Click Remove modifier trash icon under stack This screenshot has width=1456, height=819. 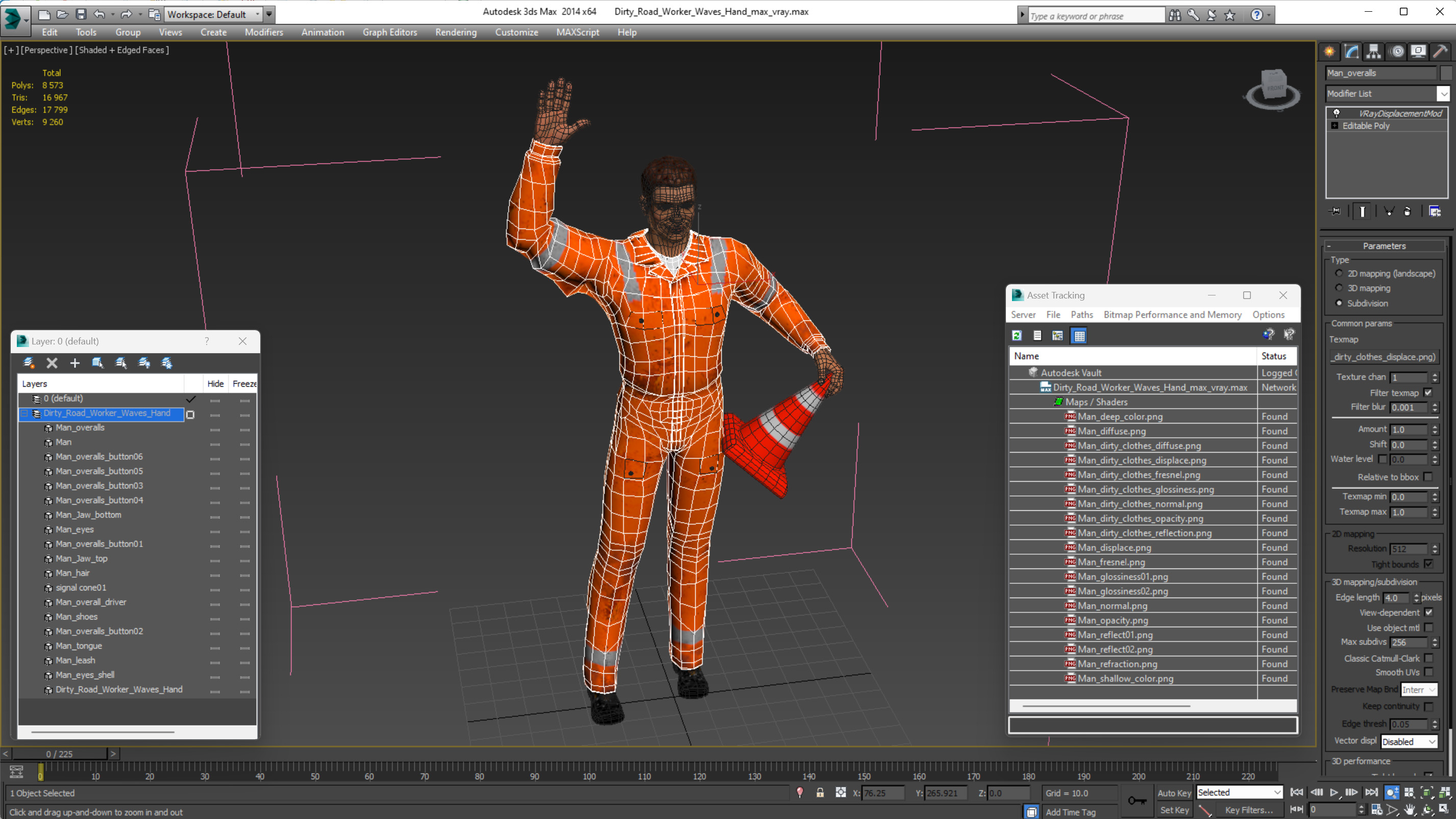(x=1407, y=211)
